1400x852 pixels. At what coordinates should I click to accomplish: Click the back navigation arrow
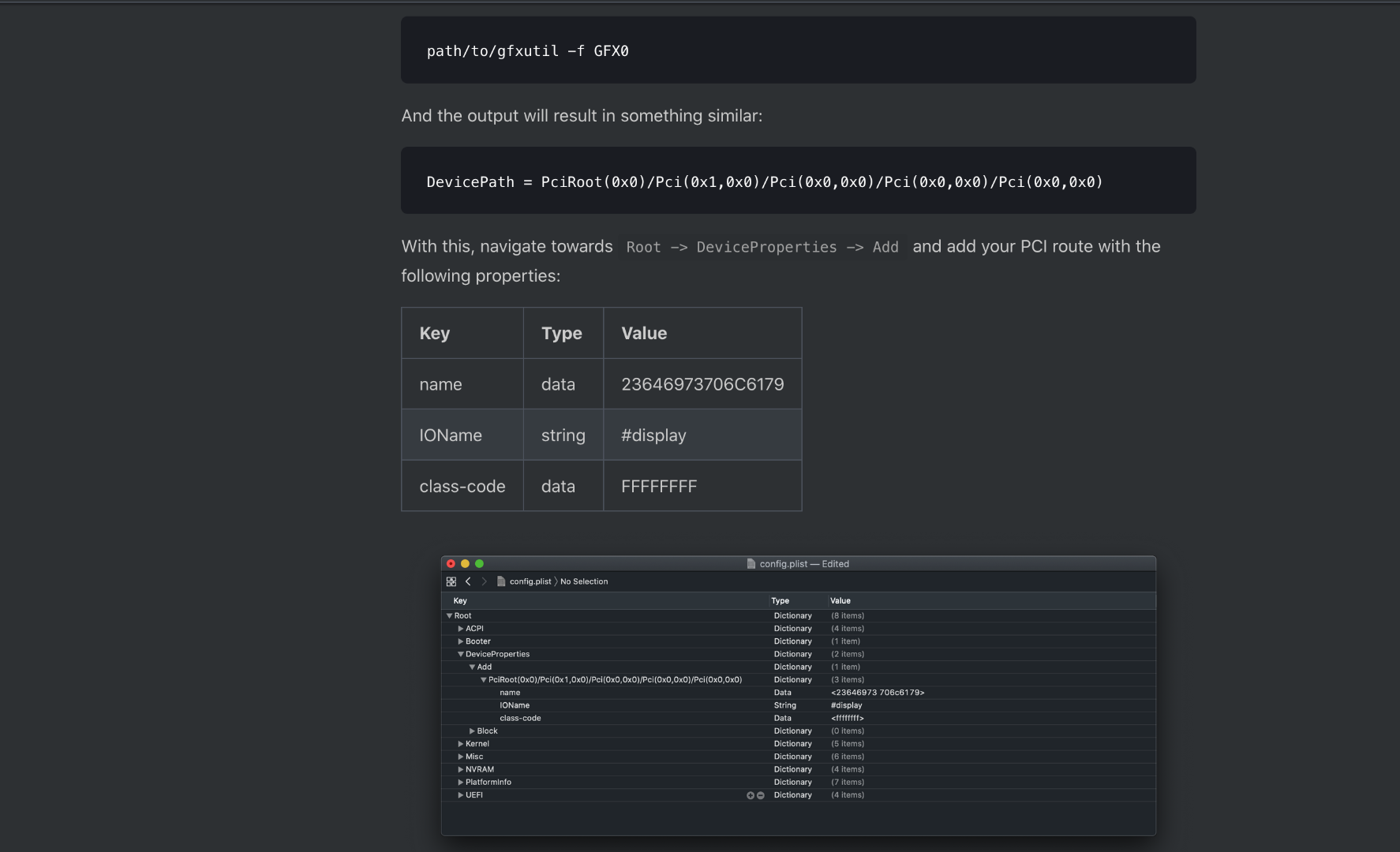point(468,581)
